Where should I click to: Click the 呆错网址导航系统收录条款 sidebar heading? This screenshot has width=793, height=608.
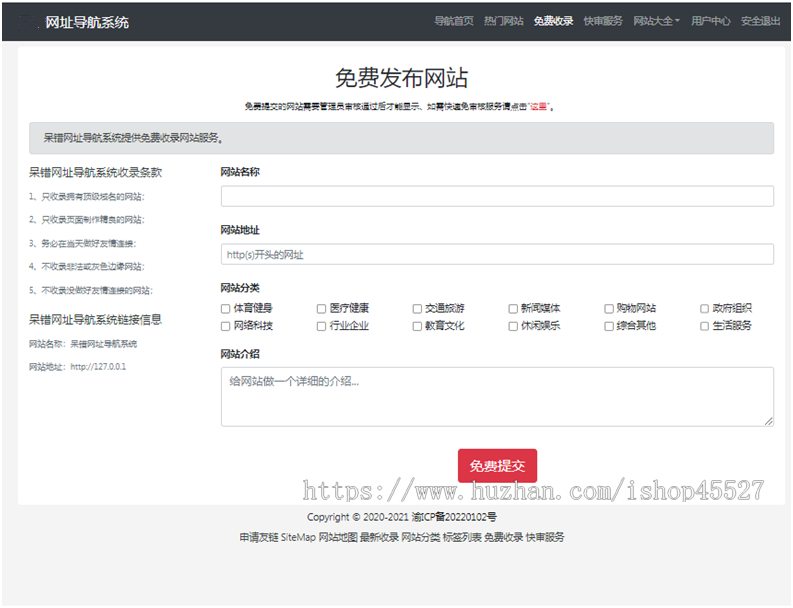click(96, 172)
